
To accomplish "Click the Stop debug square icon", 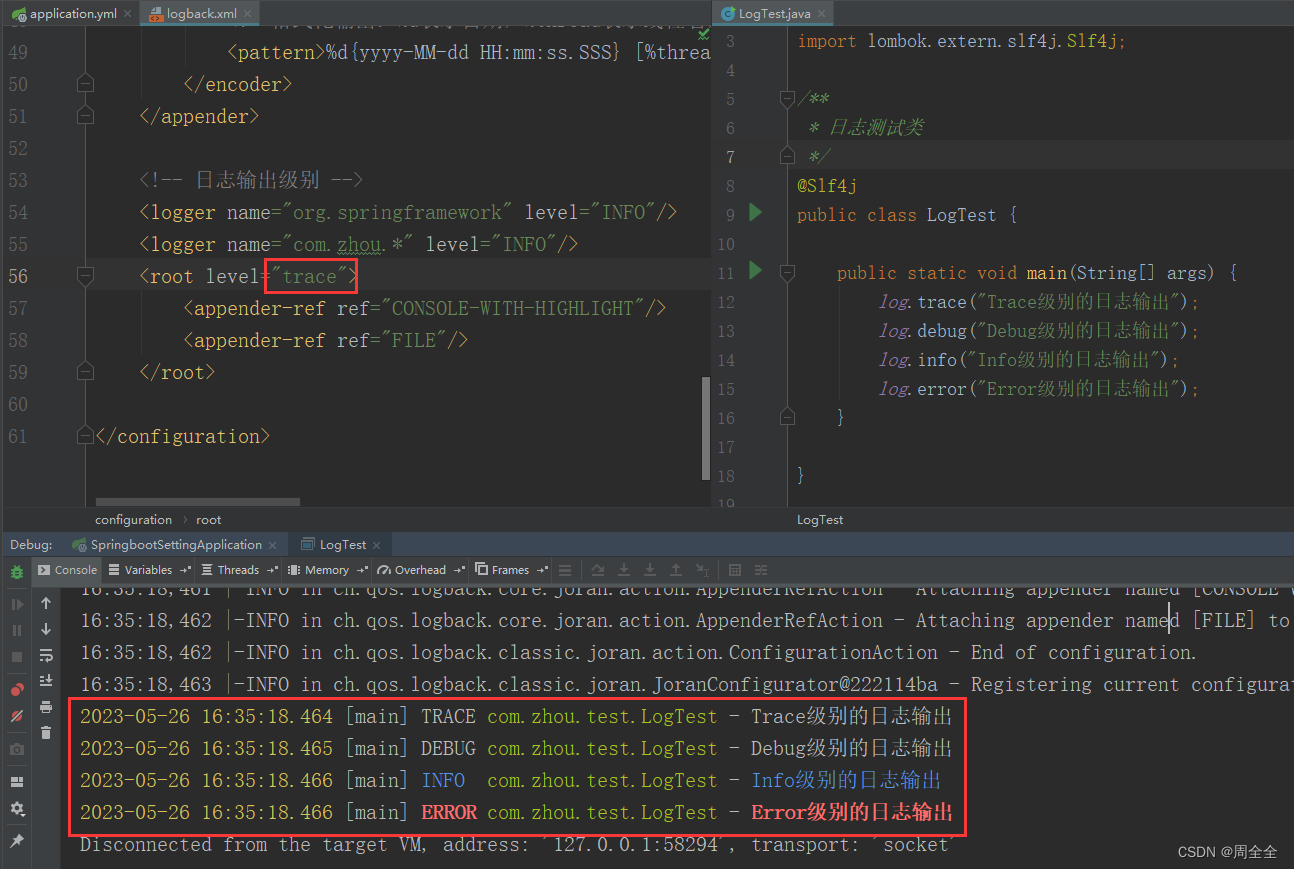I will 17,657.
